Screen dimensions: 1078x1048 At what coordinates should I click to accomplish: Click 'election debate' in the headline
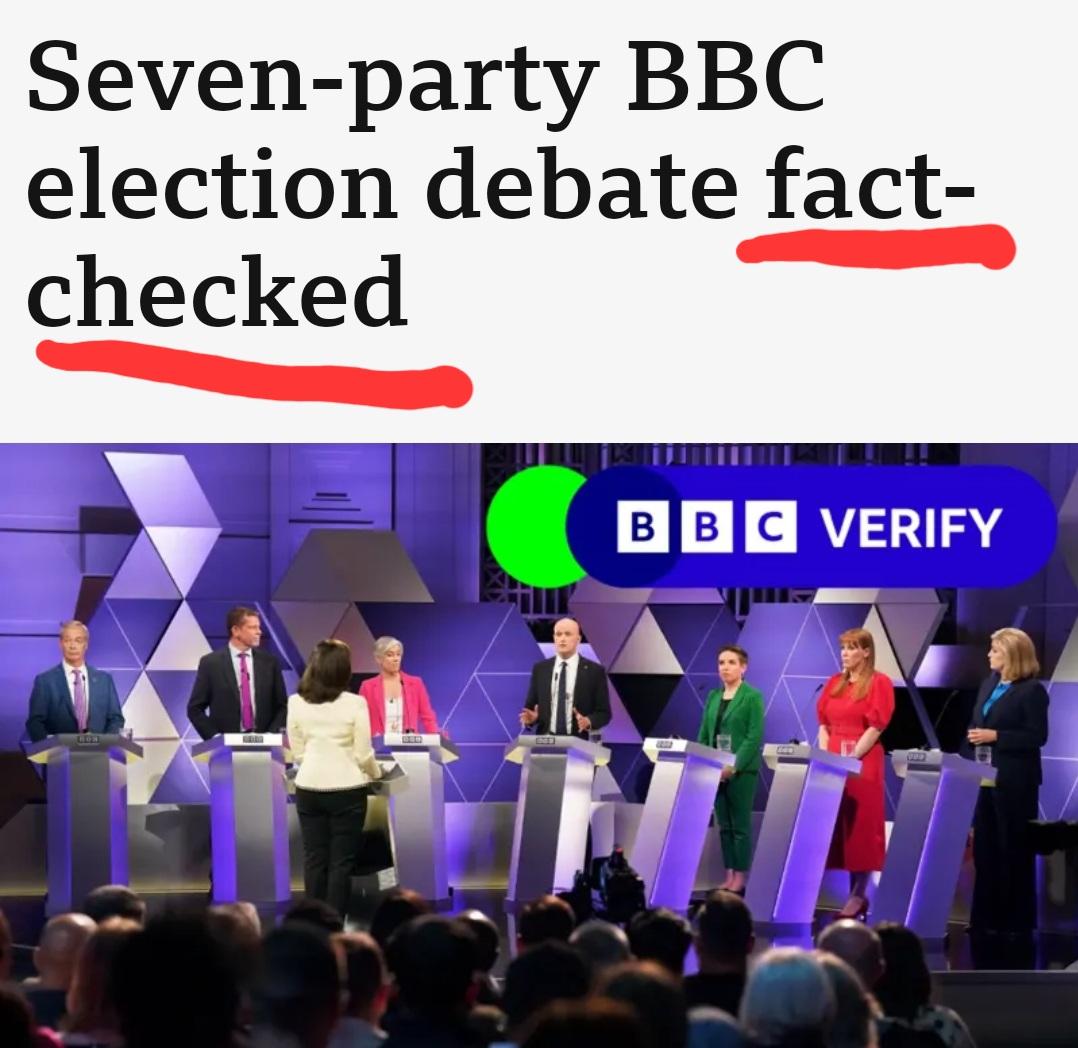(382, 184)
